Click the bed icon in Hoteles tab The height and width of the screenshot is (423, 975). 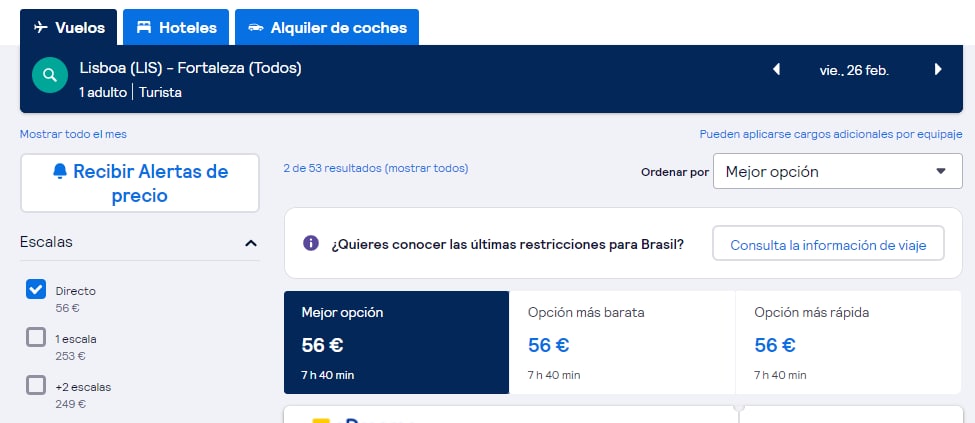[144, 27]
